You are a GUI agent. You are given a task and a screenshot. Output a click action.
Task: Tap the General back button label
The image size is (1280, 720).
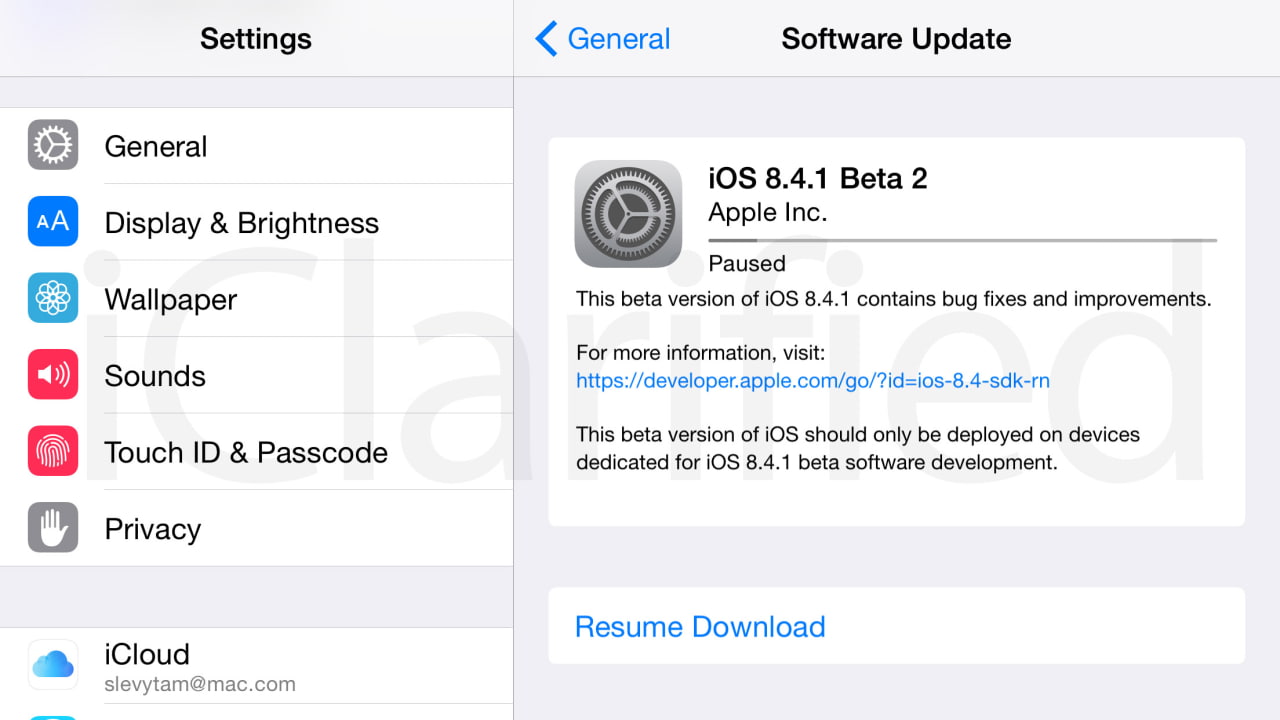tap(619, 39)
